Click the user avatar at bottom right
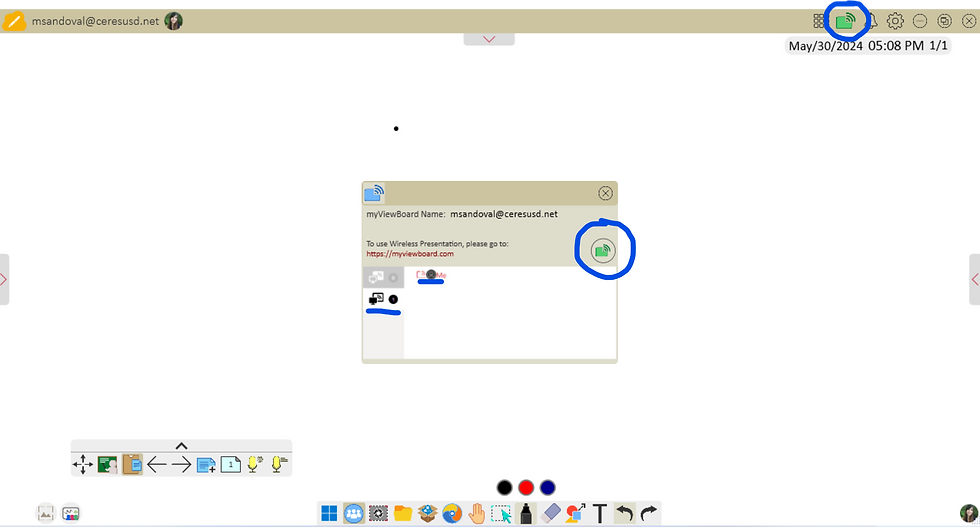Viewport: 980px width, 527px height. point(969,513)
